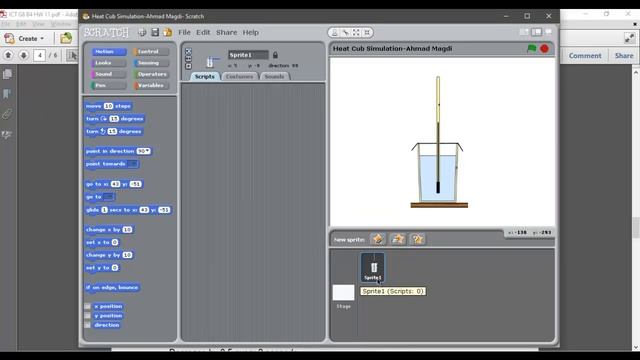Select the Duplicate stamp tool
The width and height of the screenshot is (640, 360).
pos(335,32)
